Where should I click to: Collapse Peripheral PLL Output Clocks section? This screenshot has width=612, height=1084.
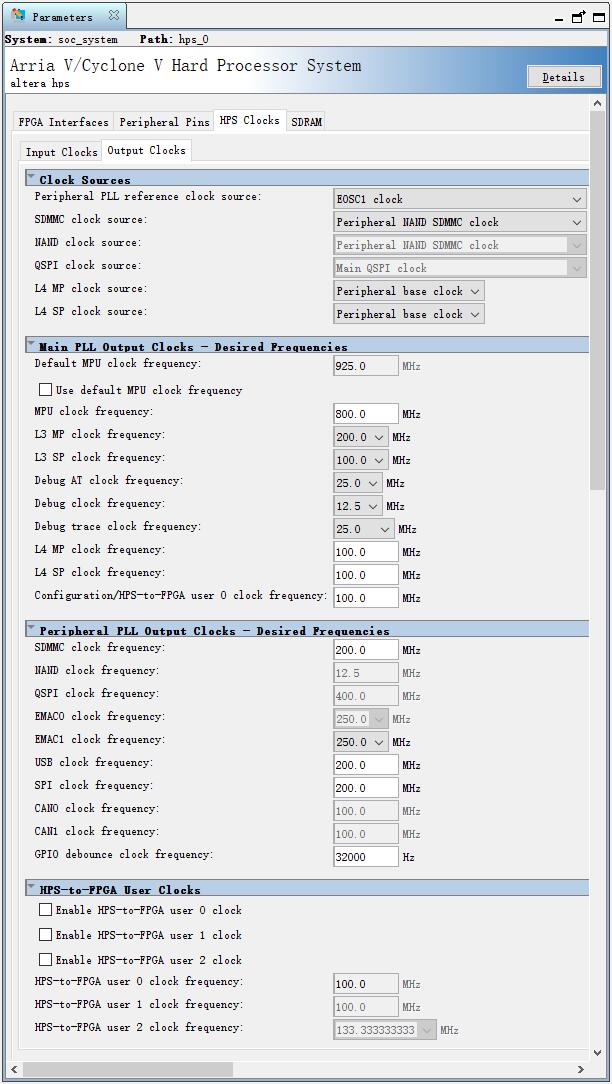[31, 629]
